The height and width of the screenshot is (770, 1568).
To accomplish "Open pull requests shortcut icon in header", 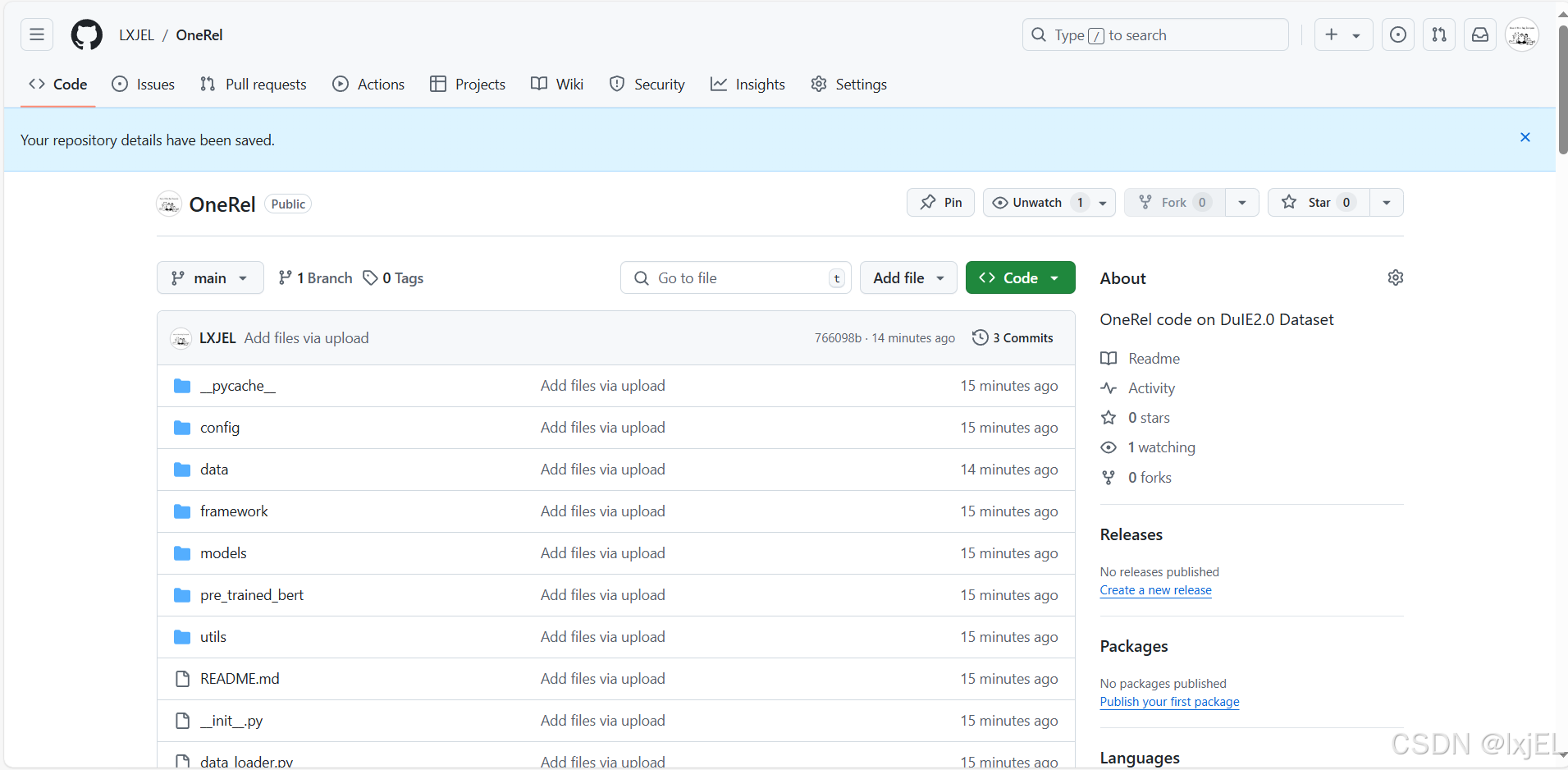I will pos(1439,34).
